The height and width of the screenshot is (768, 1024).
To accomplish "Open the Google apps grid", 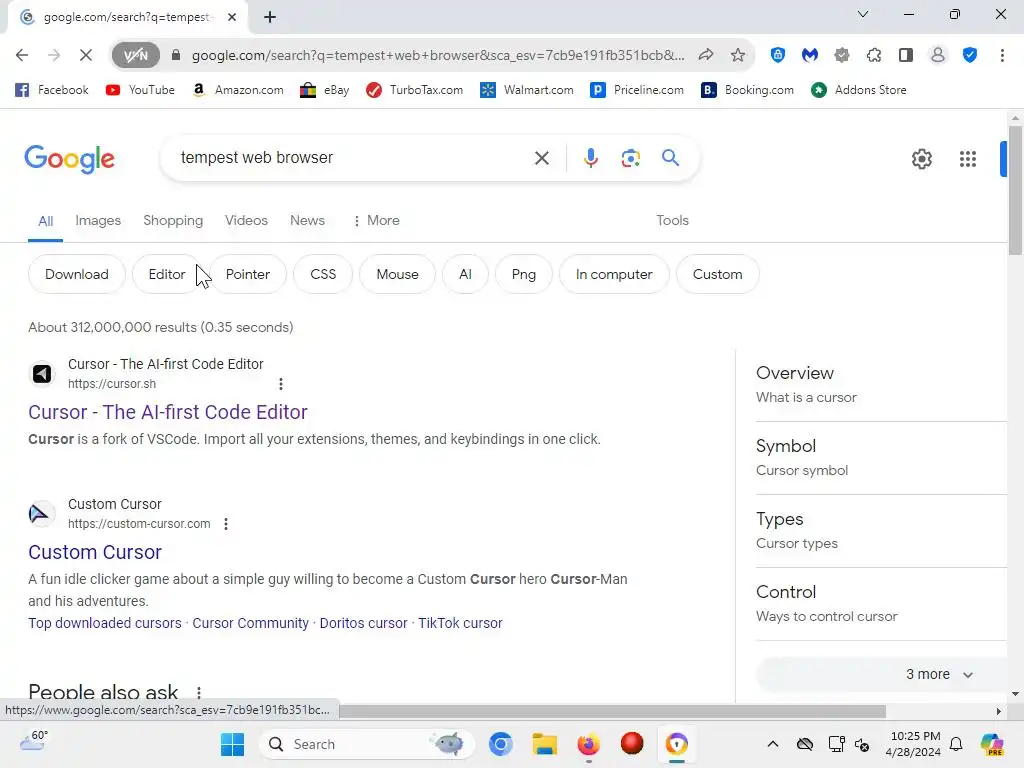I will 968,159.
